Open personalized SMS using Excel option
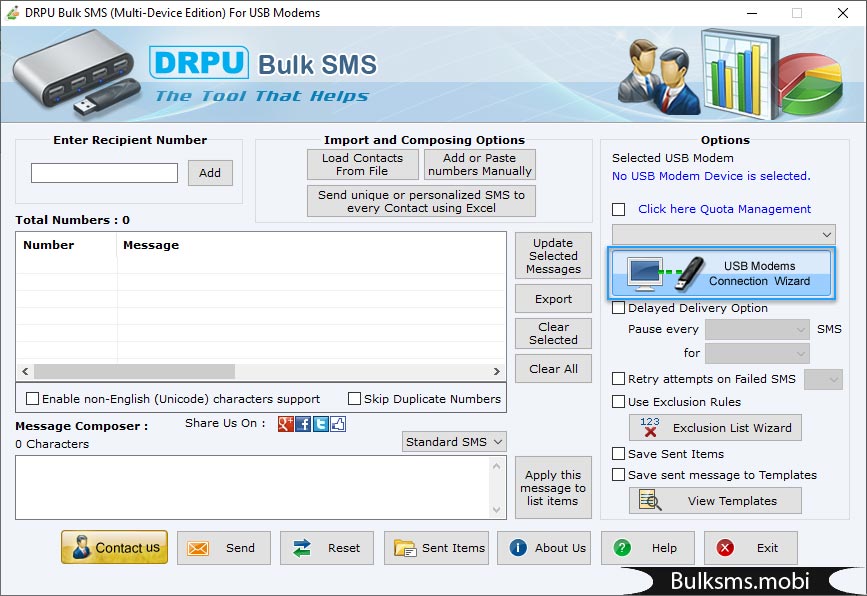 [421, 201]
